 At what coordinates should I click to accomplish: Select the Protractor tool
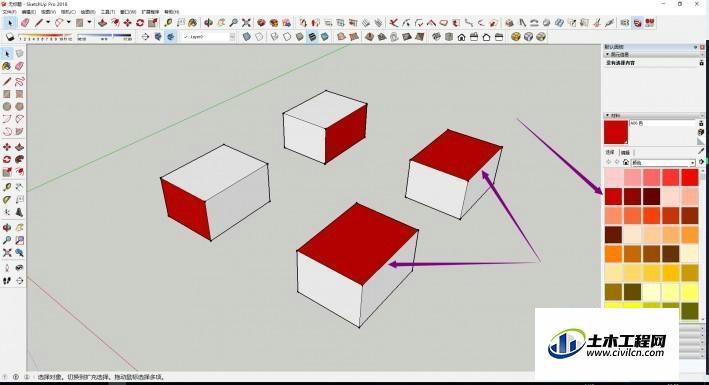tap(7, 200)
